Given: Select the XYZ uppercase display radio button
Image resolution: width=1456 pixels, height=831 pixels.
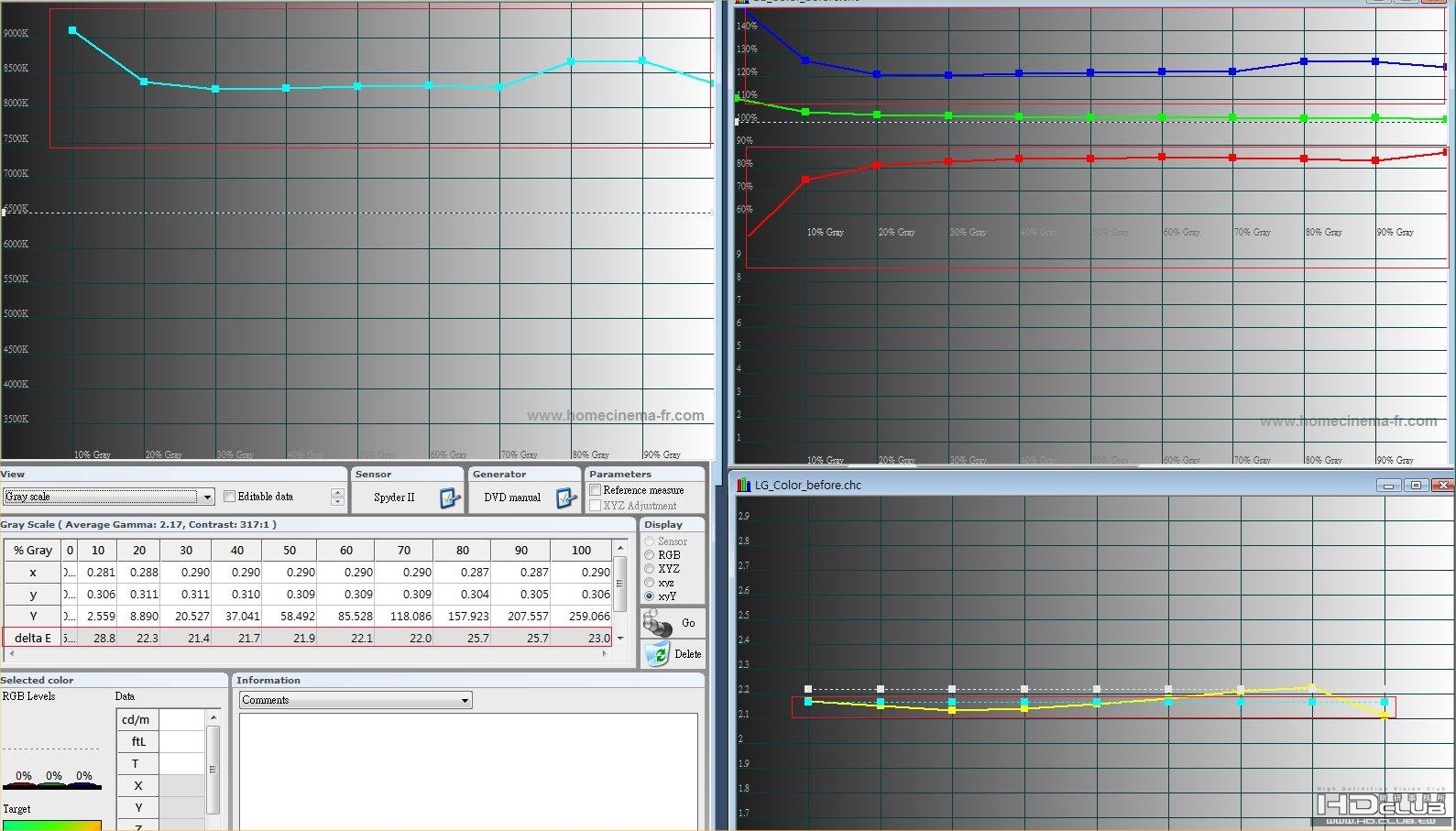Looking at the screenshot, I should [x=649, y=569].
